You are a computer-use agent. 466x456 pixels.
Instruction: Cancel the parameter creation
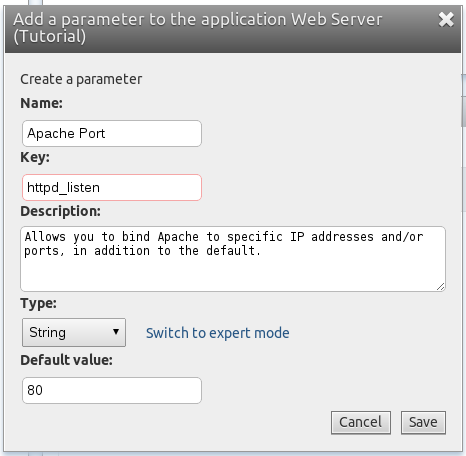(x=361, y=422)
